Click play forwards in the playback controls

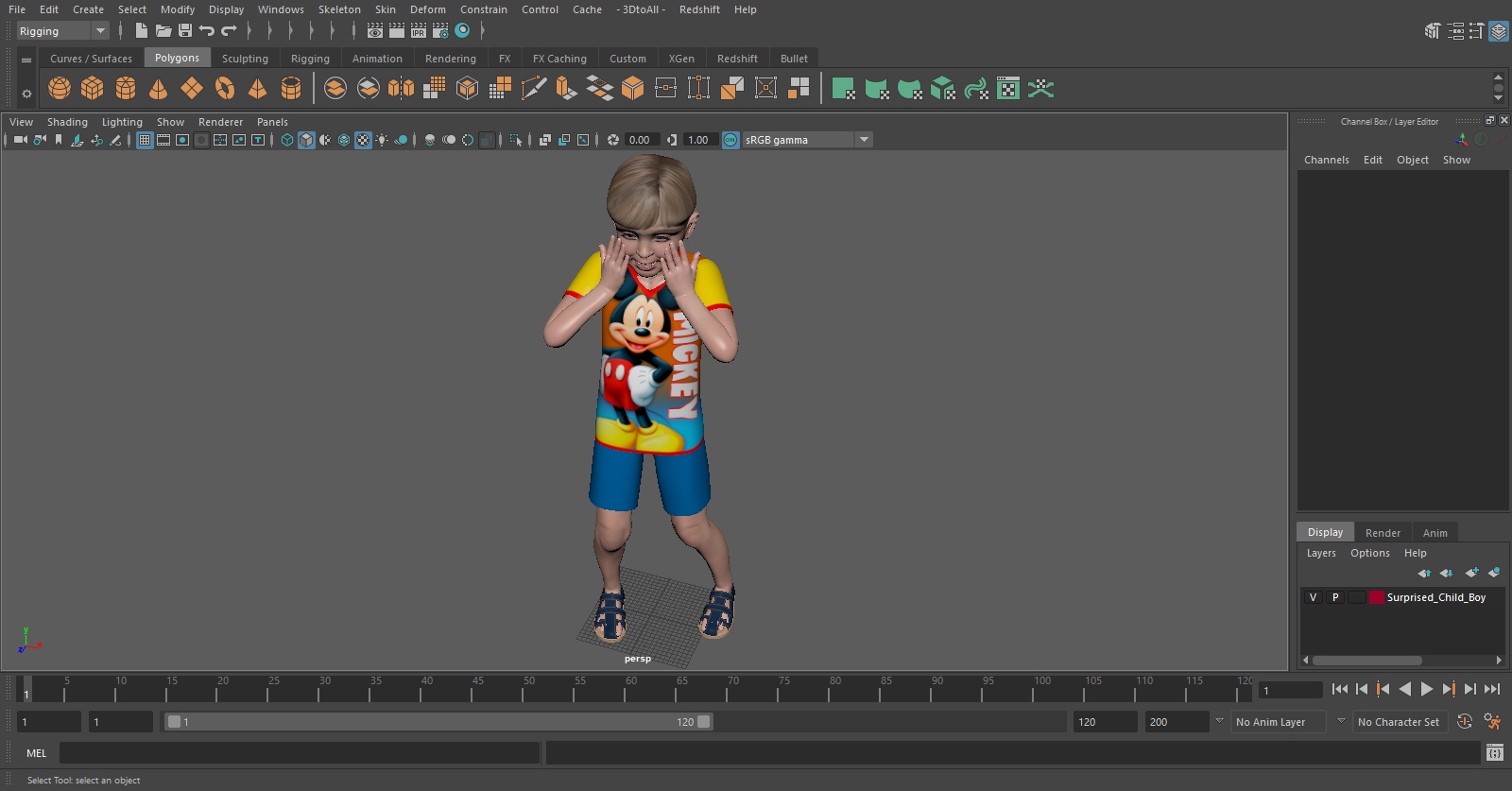(x=1427, y=689)
